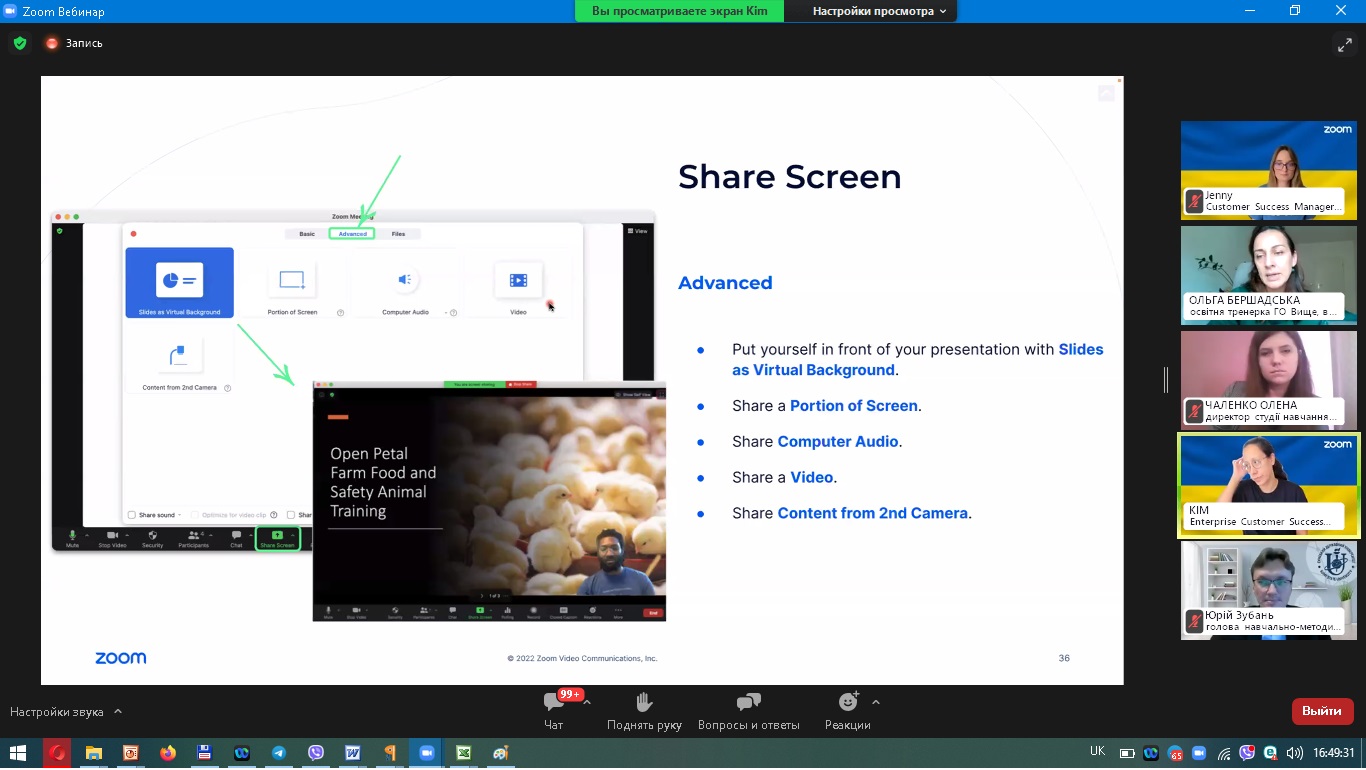Viewport: 1366px width, 770px height.
Task: Open Firefox from the taskbar
Action: 167,753
